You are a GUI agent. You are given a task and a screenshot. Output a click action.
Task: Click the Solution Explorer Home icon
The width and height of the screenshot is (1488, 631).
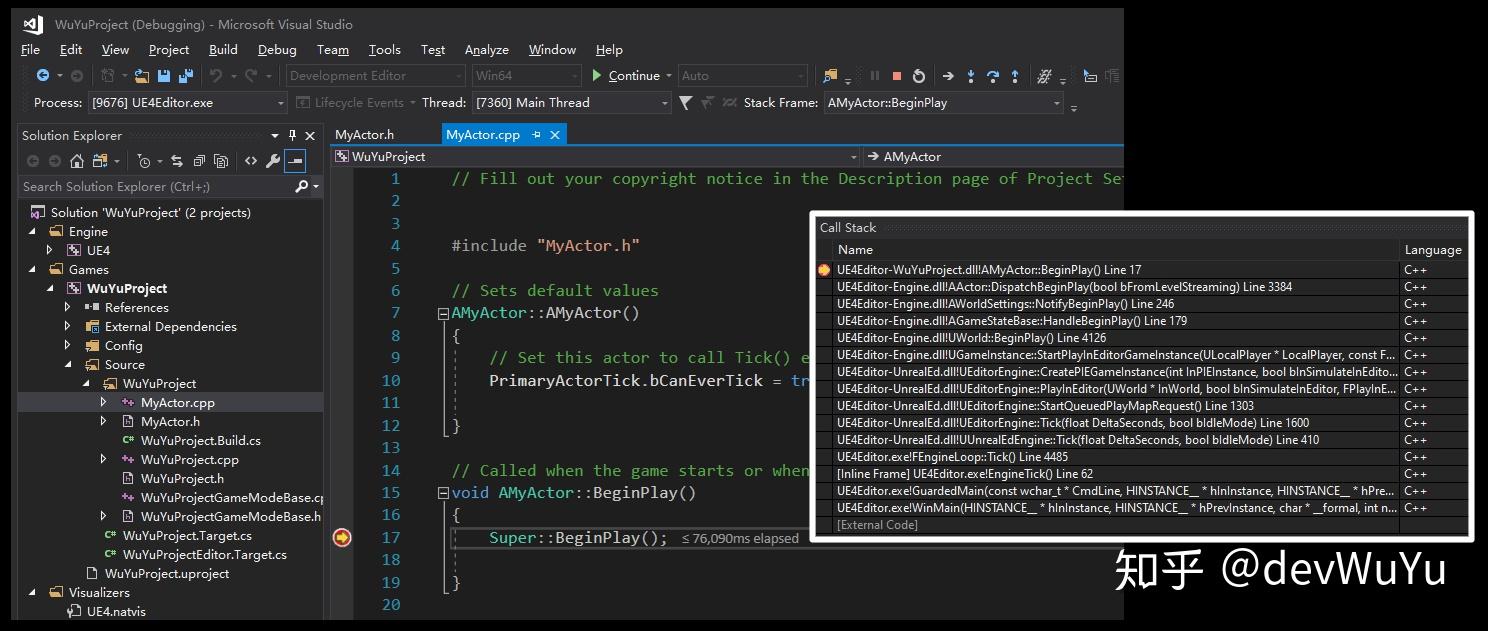[77, 161]
